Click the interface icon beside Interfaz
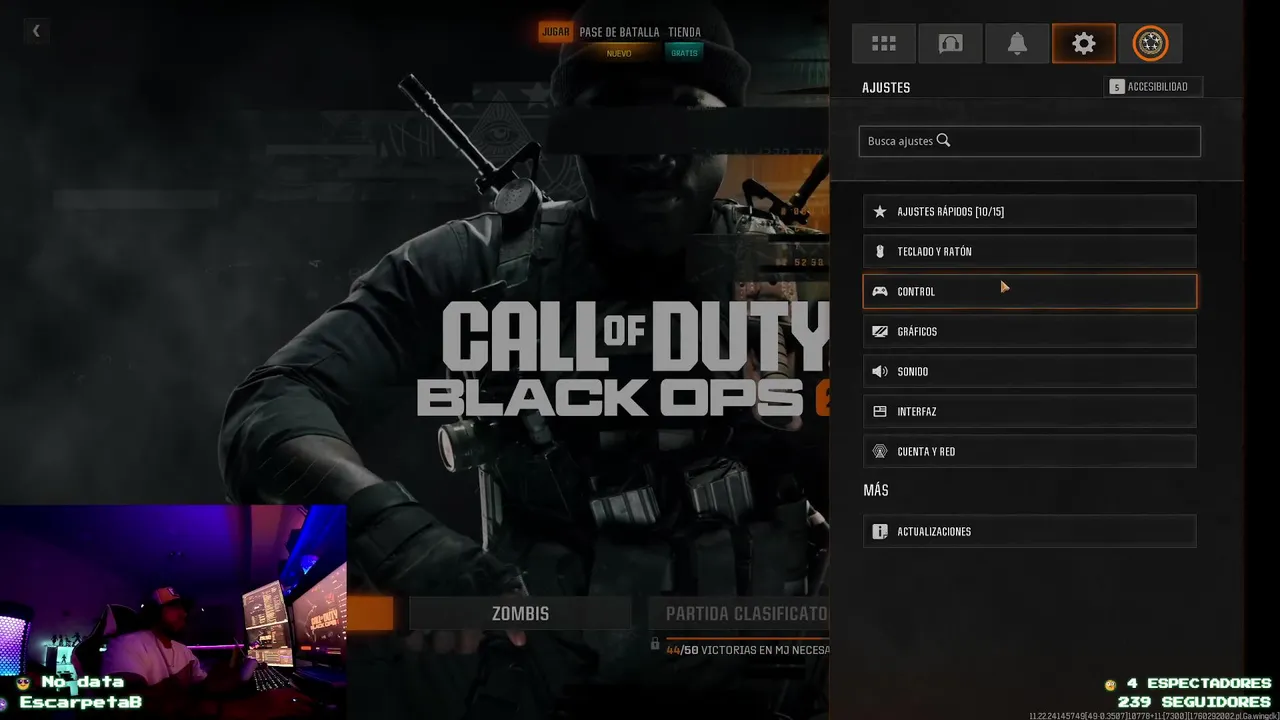This screenshot has height=720, width=1280. click(880, 412)
